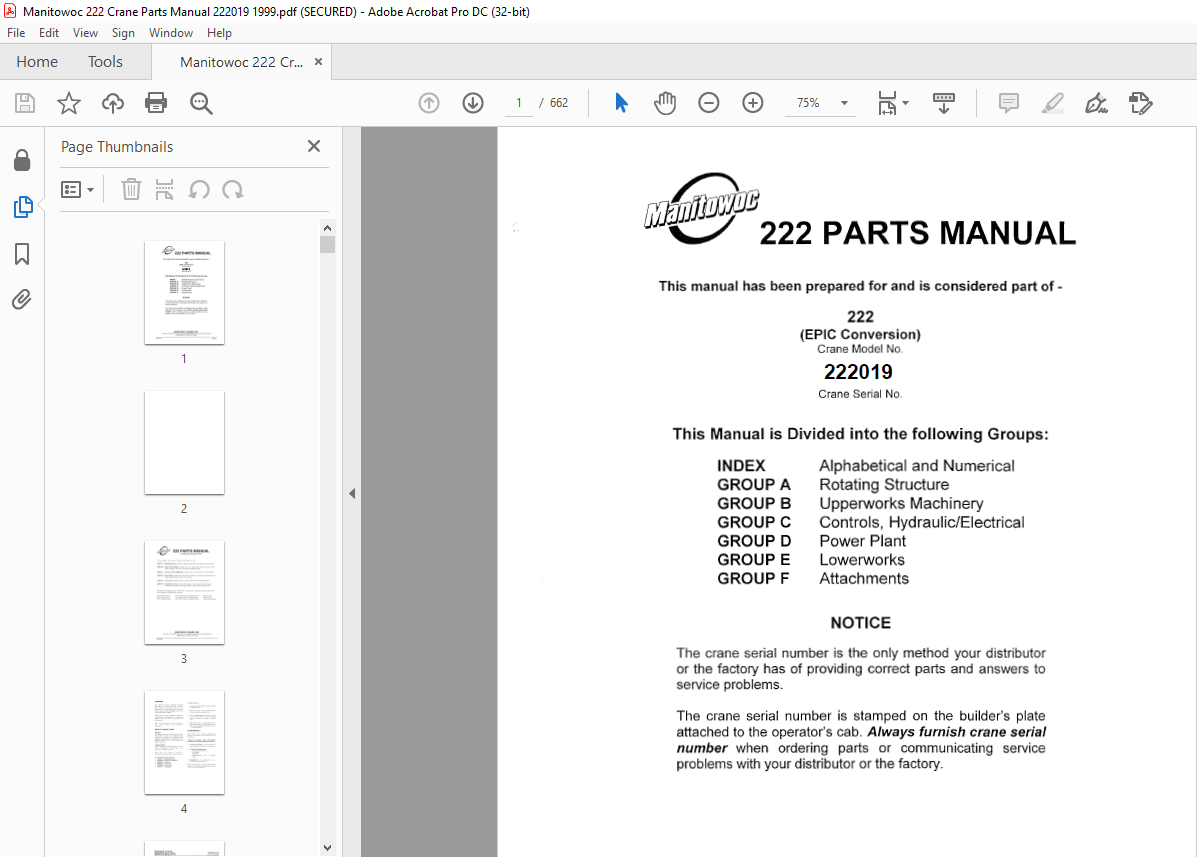Open the find text magnifier icon
Viewport: 1197px width, 857px height.
tap(201, 103)
